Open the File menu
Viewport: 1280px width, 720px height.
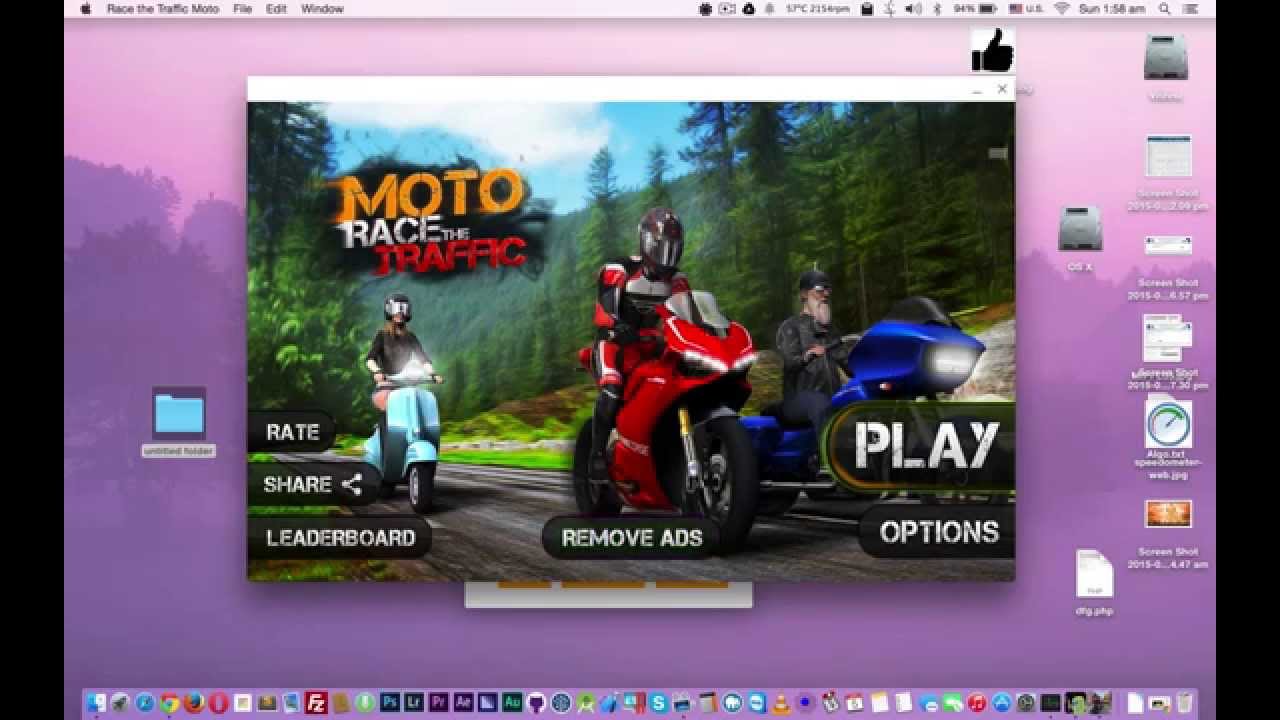click(x=242, y=8)
